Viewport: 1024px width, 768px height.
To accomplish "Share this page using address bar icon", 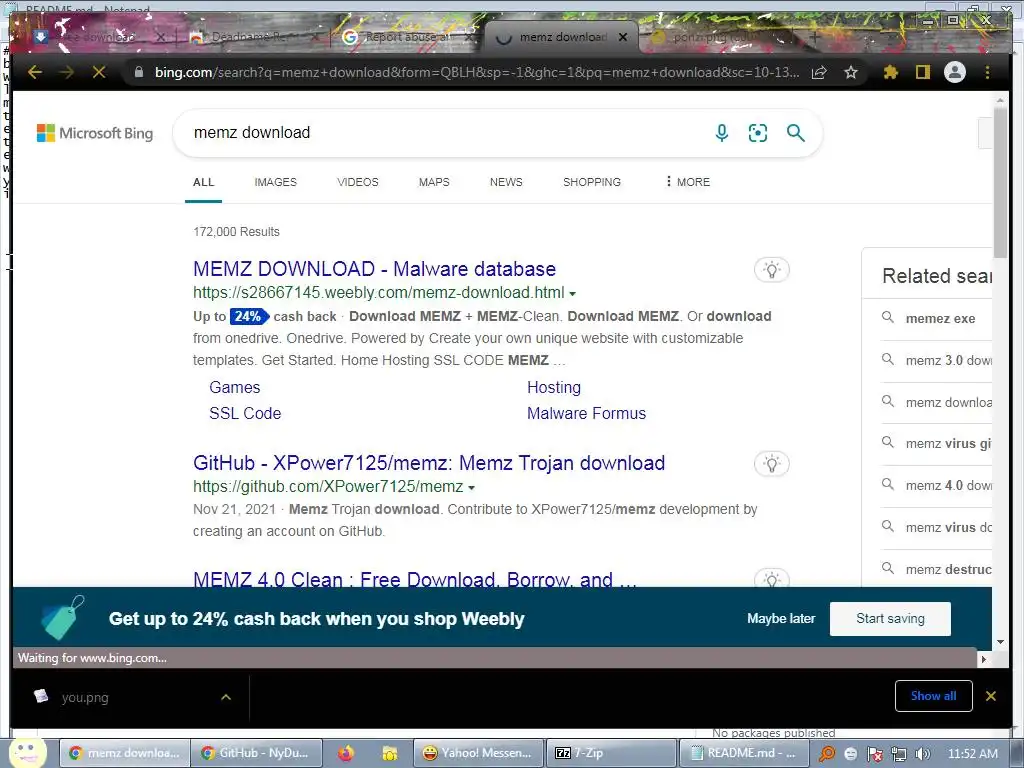I will click(819, 72).
